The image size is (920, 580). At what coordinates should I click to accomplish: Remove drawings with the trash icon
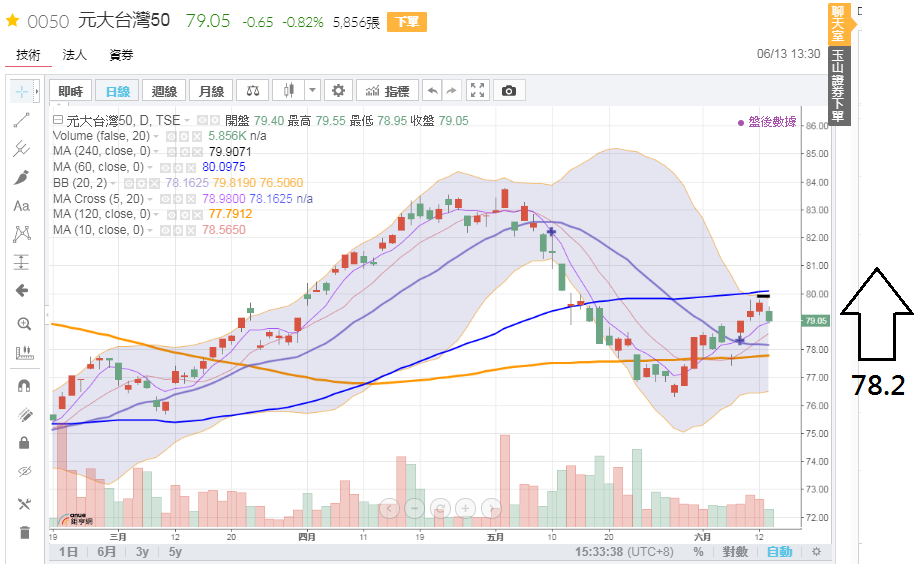click(24, 532)
